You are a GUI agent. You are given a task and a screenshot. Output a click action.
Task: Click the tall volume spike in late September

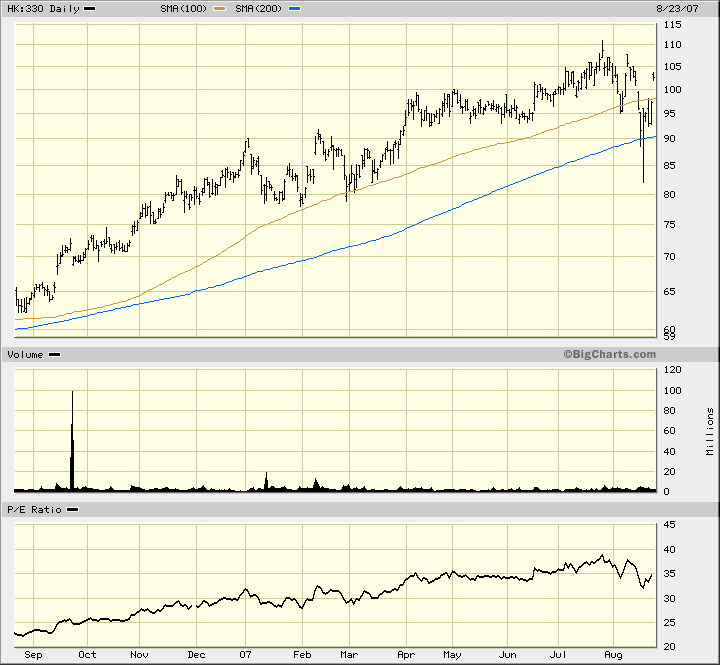(x=72, y=441)
